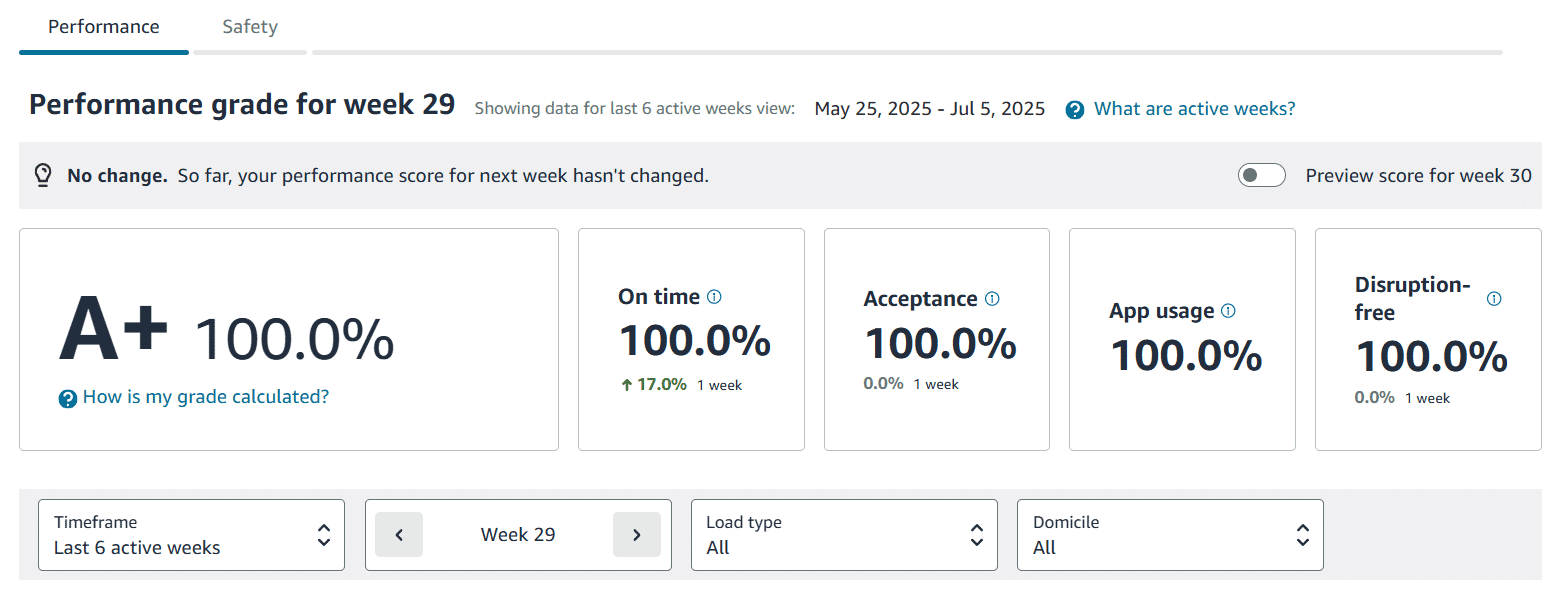
Task: Click the lightbulb icon beside No change
Action: click(x=43, y=176)
